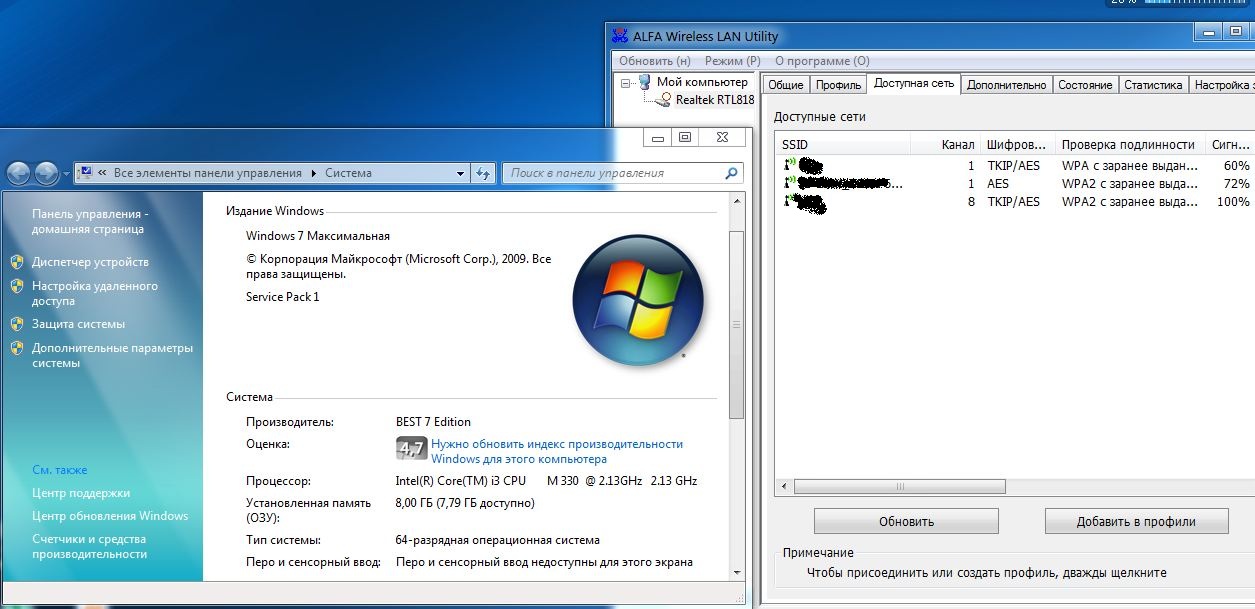Viewport: 1255px width, 609px height.
Task: Click shield icon beside Защита системы
Action: (x=16, y=324)
